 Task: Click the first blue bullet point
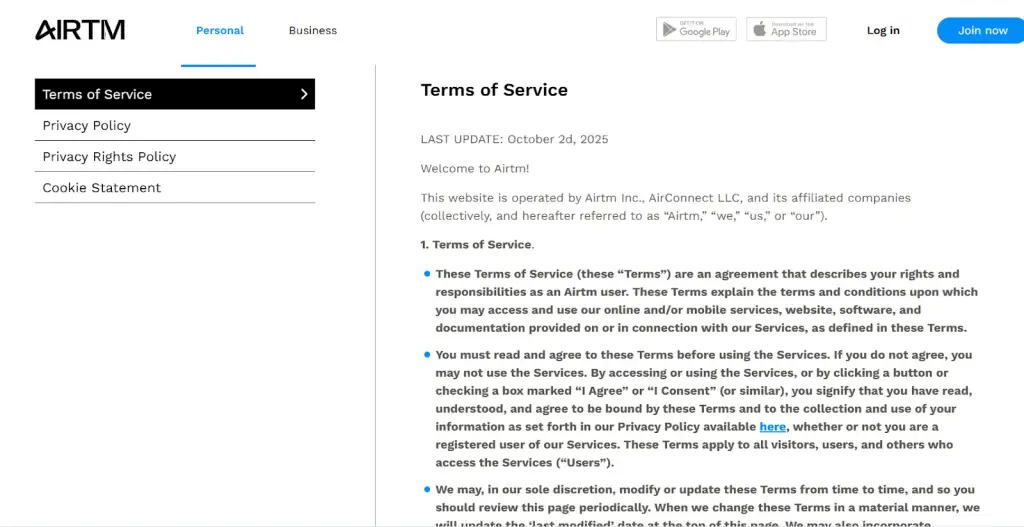coord(427,274)
